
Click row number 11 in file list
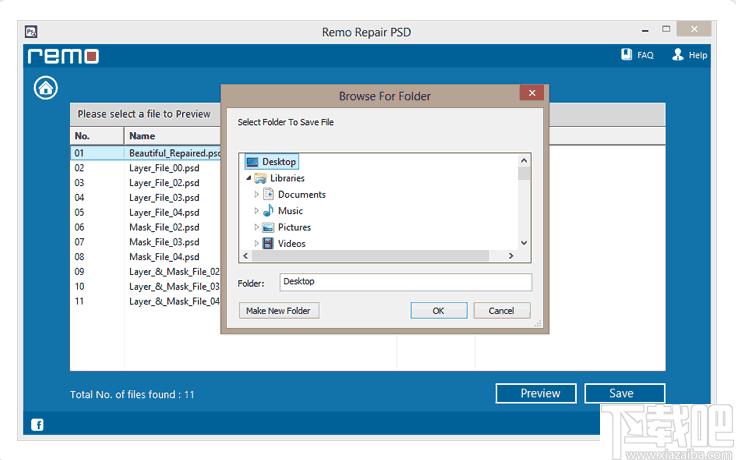pos(79,301)
